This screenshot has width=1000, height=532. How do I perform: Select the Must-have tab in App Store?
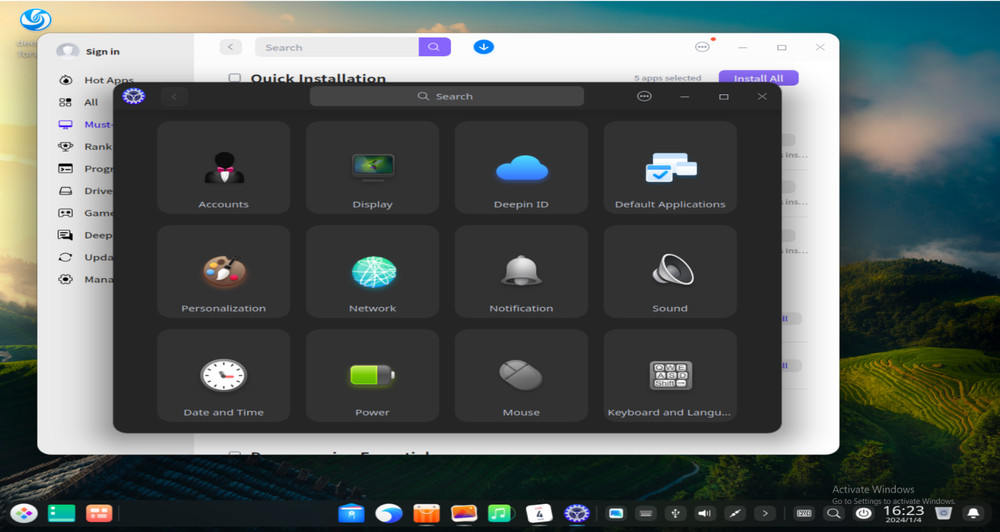tap(85, 124)
